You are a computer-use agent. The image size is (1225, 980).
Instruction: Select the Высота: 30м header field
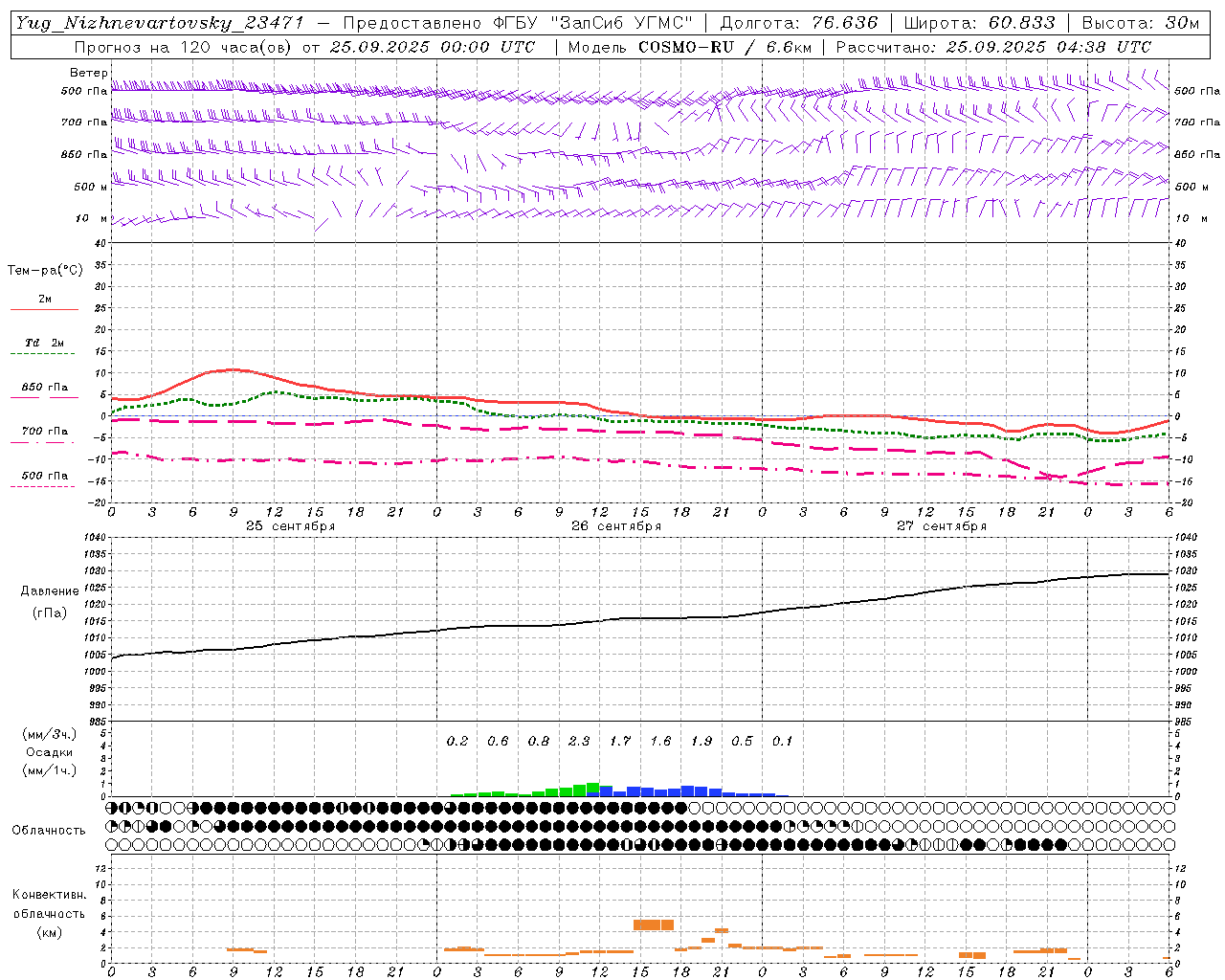click(1140, 23)
